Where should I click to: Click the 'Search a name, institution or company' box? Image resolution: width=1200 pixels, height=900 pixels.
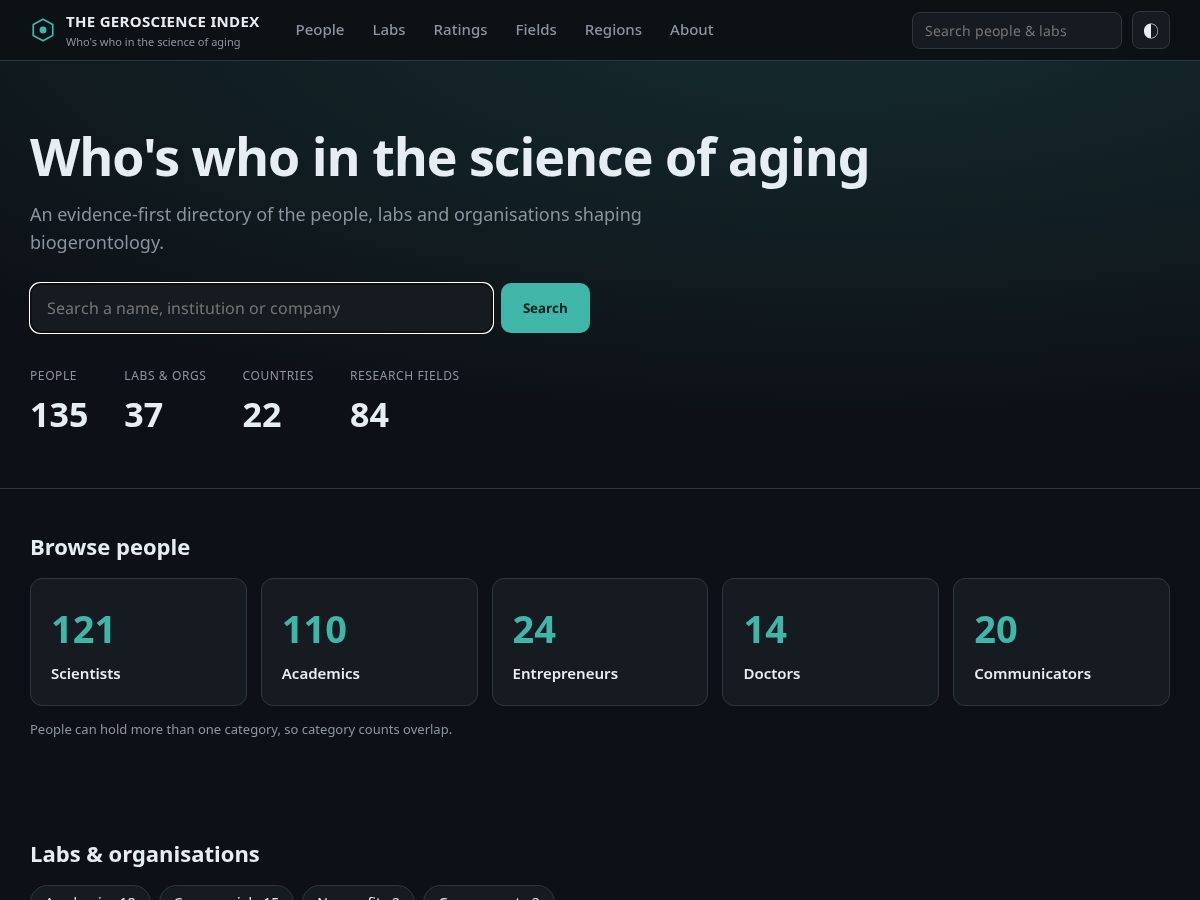261,308
